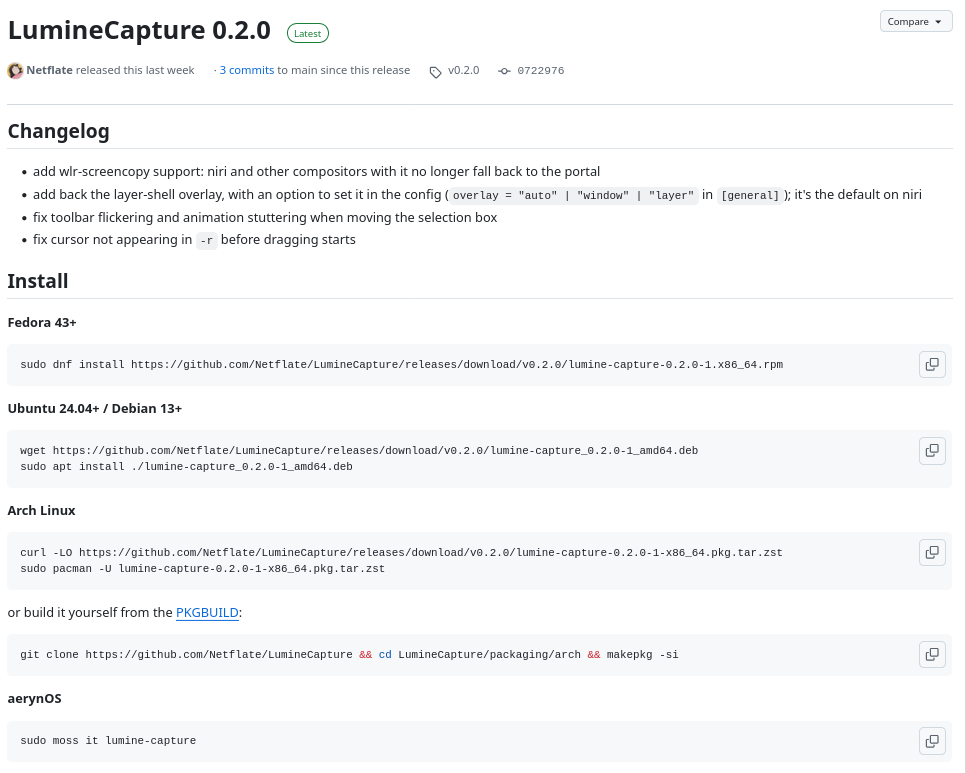Viewport: 966px width, 773px height.
Task: Click the Install heading
Action: coord(38,281)
